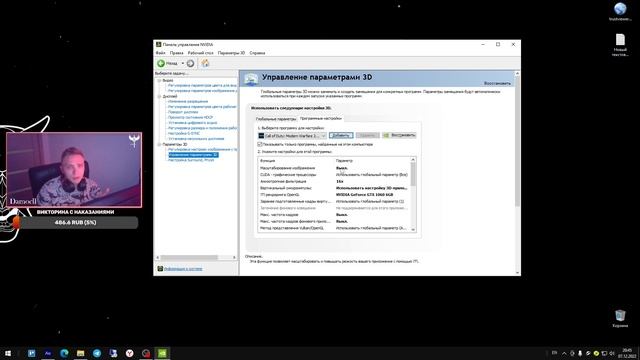Click settings list scroll-down arrow
640x360 pixels.
[413, 230]
